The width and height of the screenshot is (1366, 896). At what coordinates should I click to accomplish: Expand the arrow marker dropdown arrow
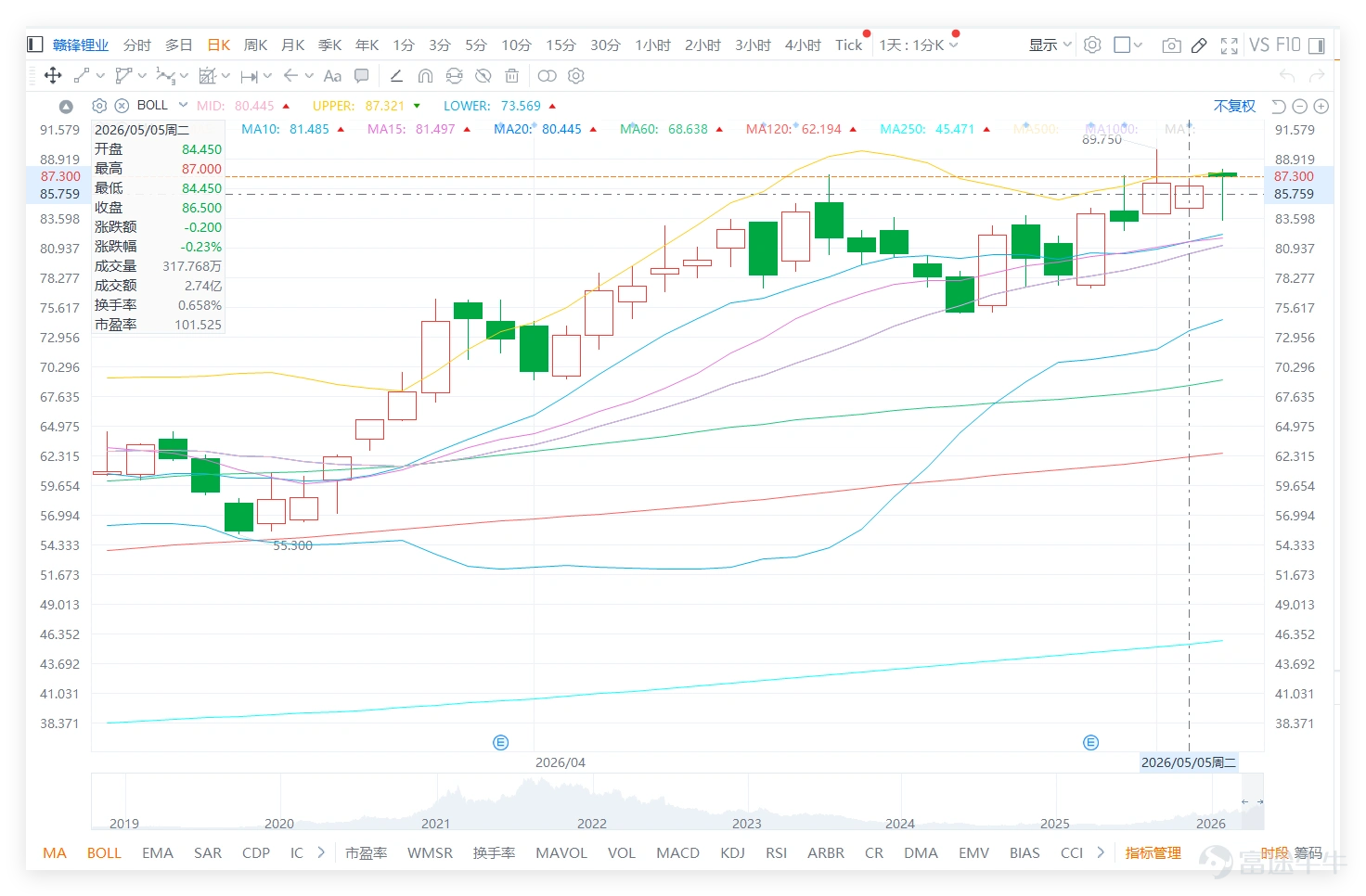tap(309, 76)
